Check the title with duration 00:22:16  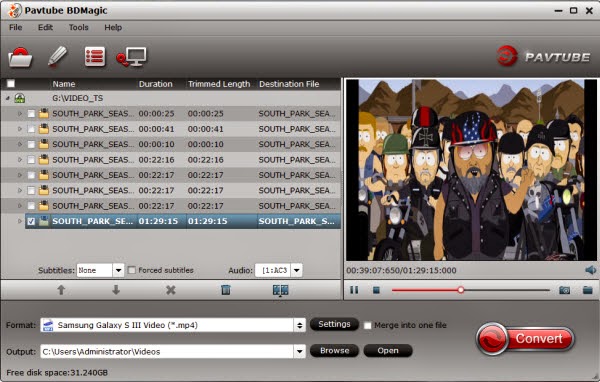[x=31, y=160]
